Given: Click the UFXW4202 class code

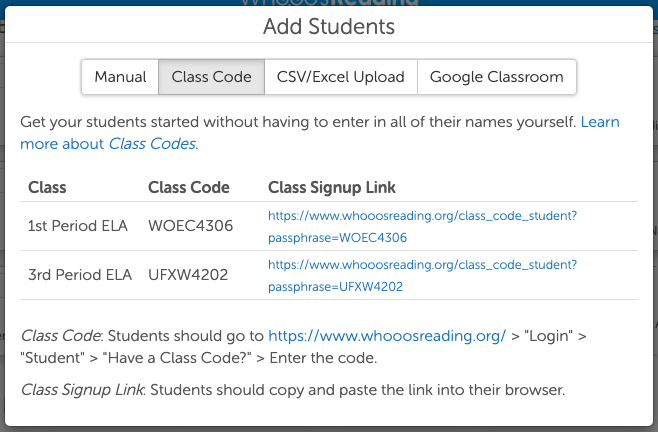Looking at the screenshot, I should click(189, 275).
